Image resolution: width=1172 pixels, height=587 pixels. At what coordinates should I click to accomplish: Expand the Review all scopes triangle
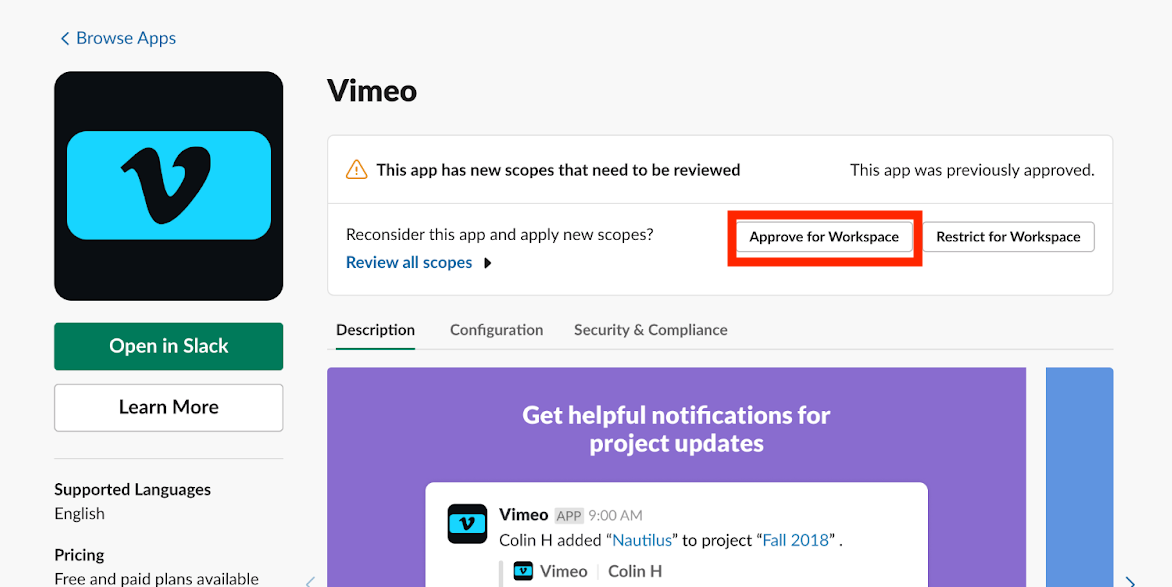(x=488, y=263)
